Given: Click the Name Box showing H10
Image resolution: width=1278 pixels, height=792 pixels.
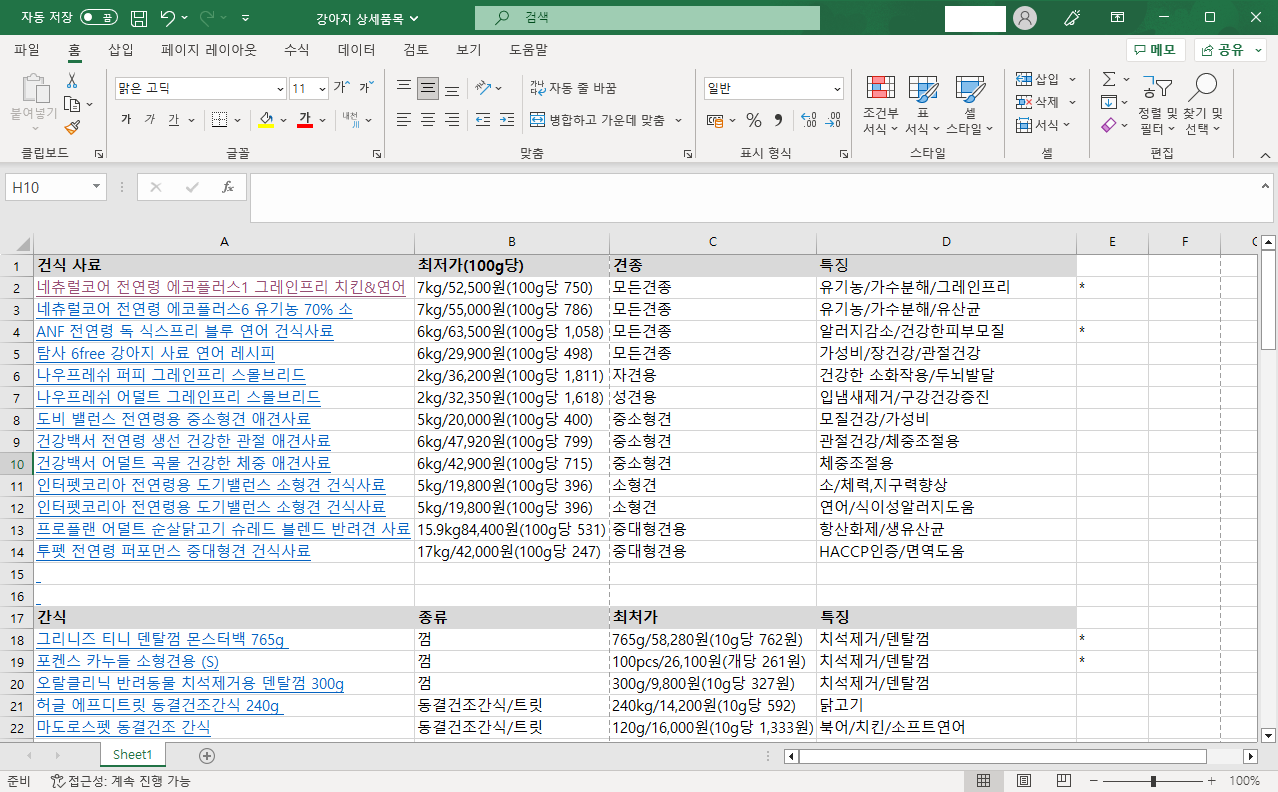Looking at the screenshot, I should click(x=56, y=187).
